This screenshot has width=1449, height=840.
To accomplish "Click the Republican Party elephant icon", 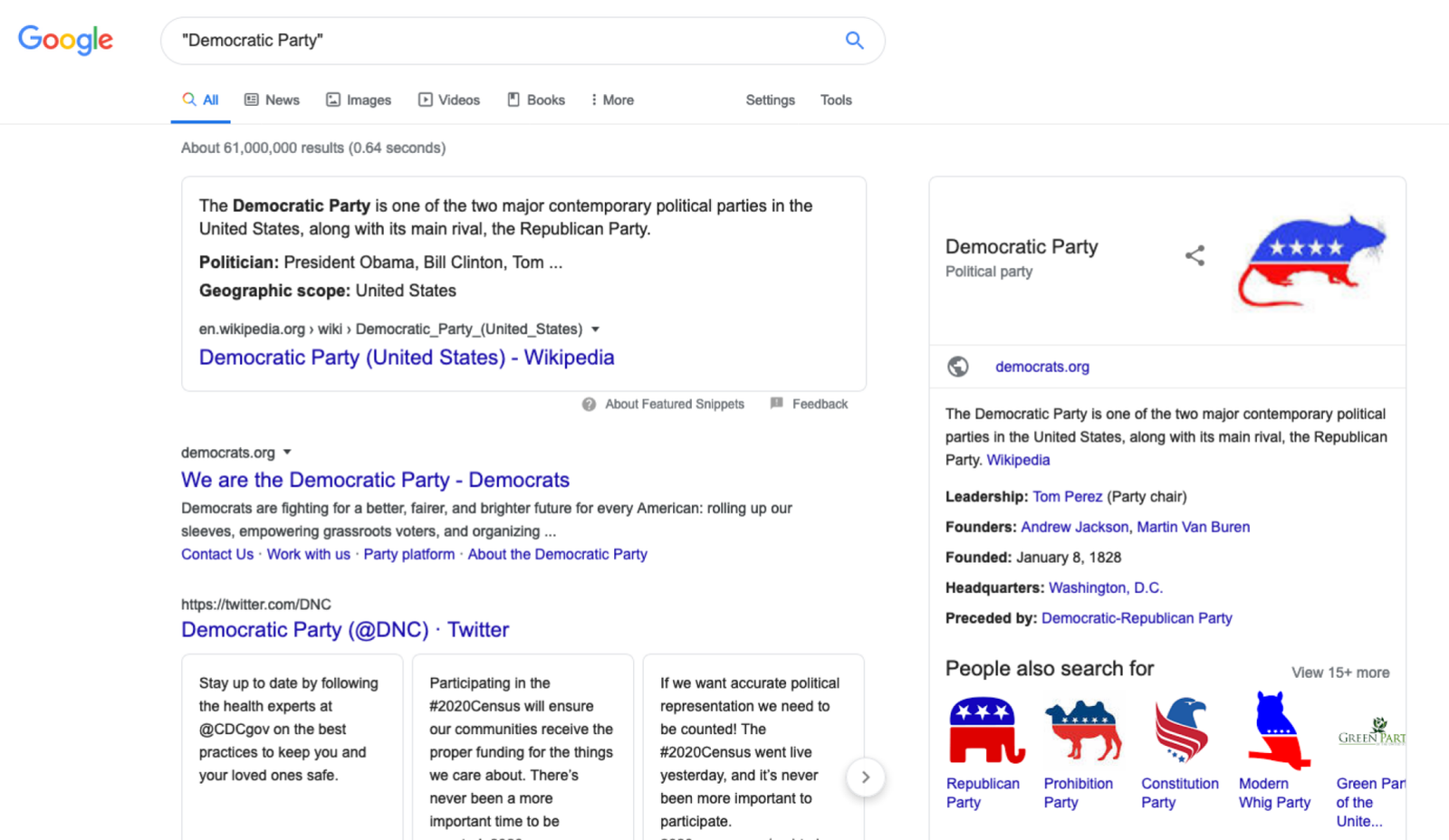I will coord(986,730).
